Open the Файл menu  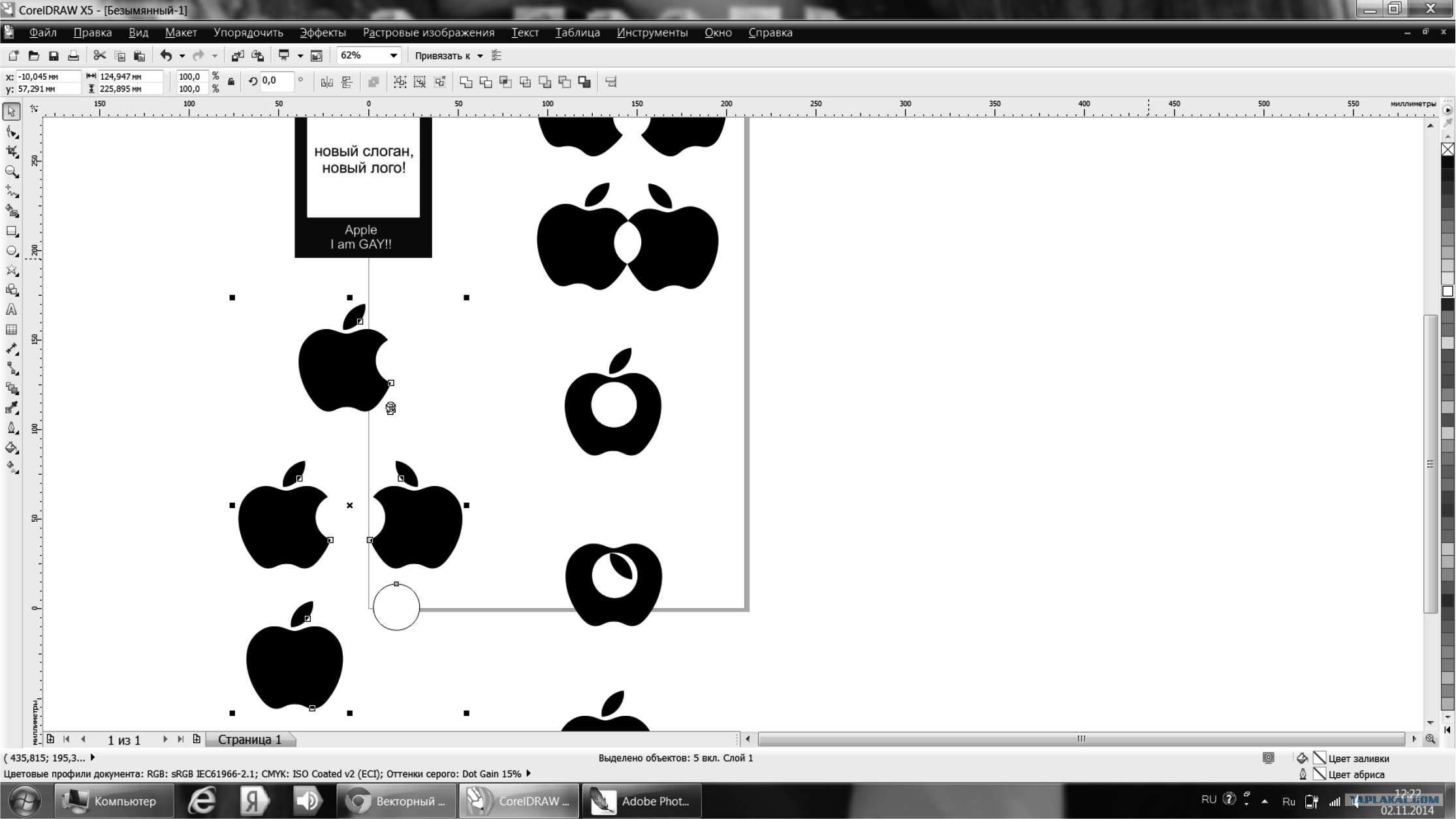coord(43,33)
